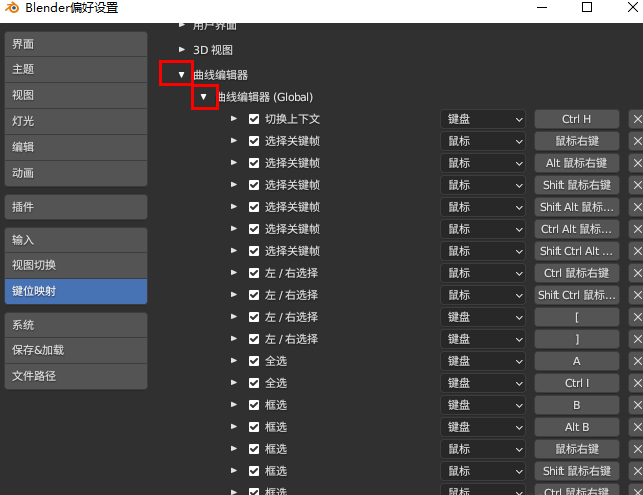Edit the Shift Ctrl Alt ... shortcut button
This screenshot has width=643, height=495.
click(x=577, y=251)
